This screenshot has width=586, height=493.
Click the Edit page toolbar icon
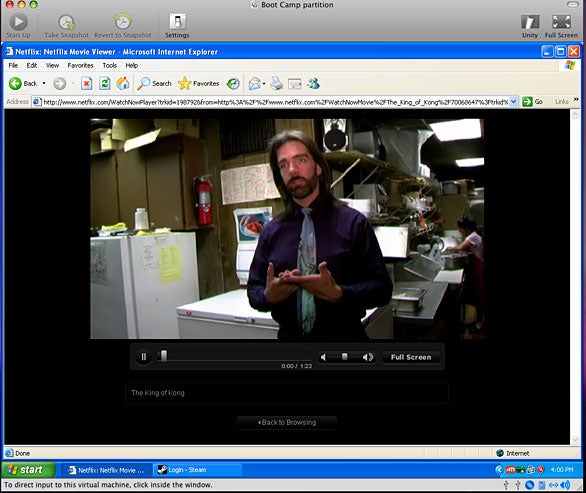[294, 84]
